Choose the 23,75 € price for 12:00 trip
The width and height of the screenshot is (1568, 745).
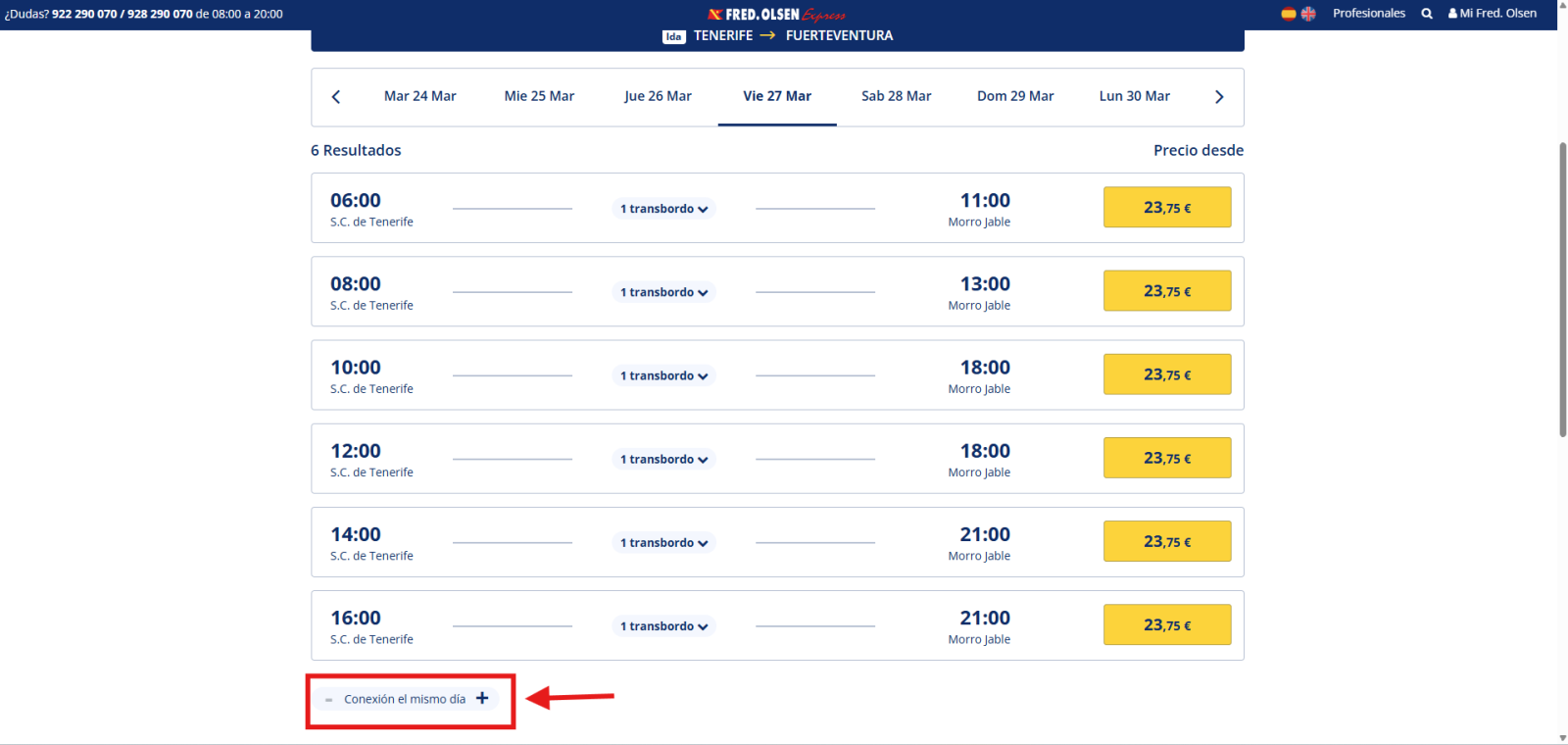(x=1167, y=458)
